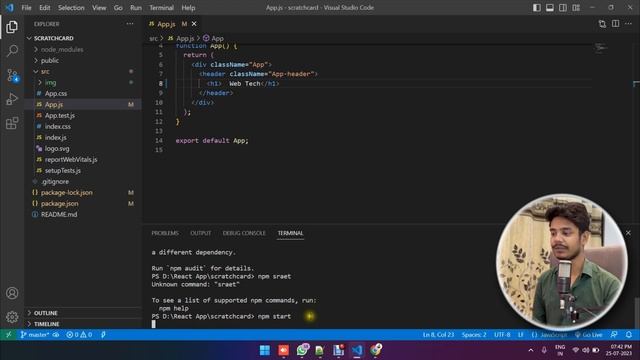Viewport: 640px width, 360px height.
Task: Toggle bottom panel layout icon
Action: point(550,8)
